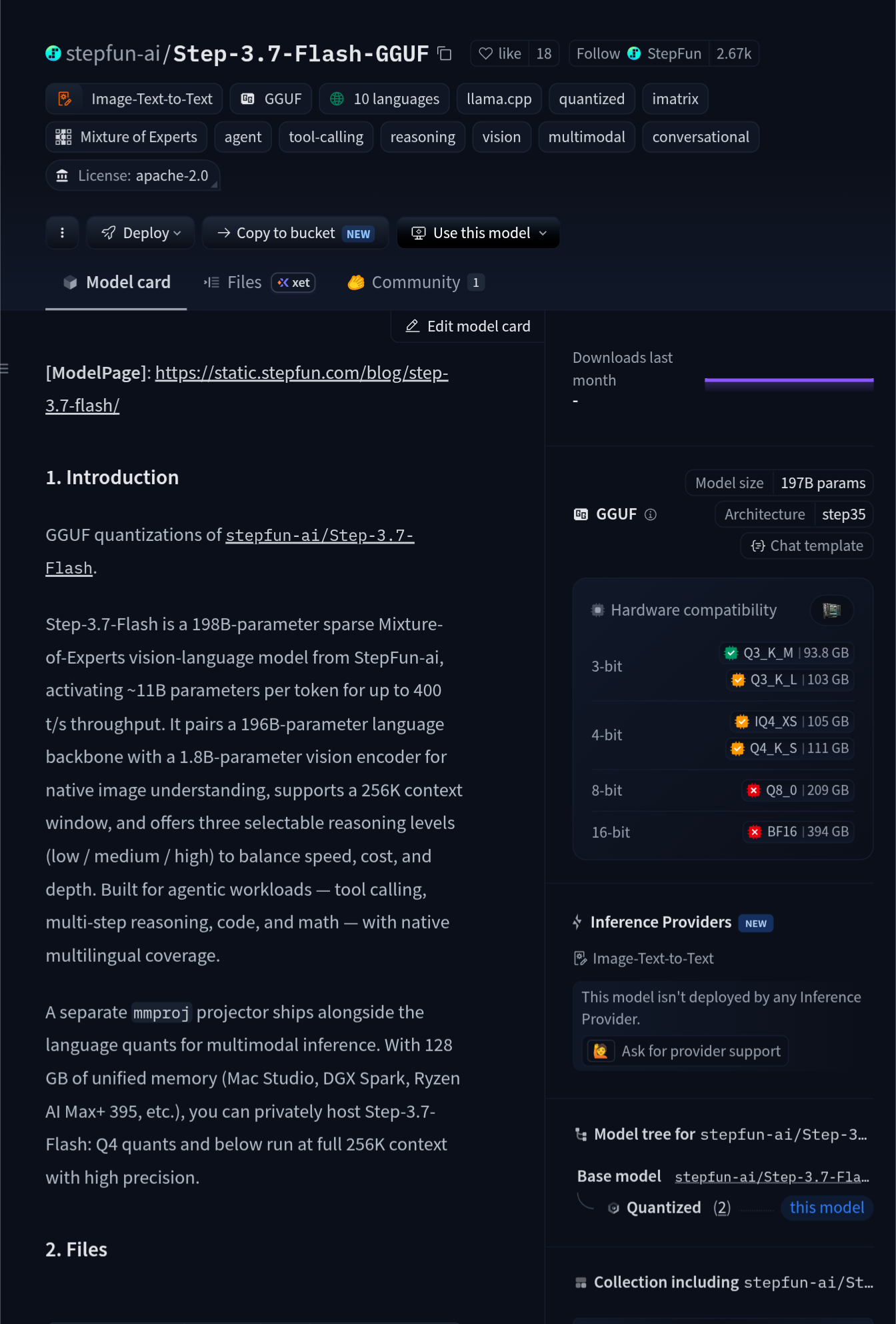This screenshot has height=1324, width=896.
Task: Select the reasoning tag
Action: point(423,137)
